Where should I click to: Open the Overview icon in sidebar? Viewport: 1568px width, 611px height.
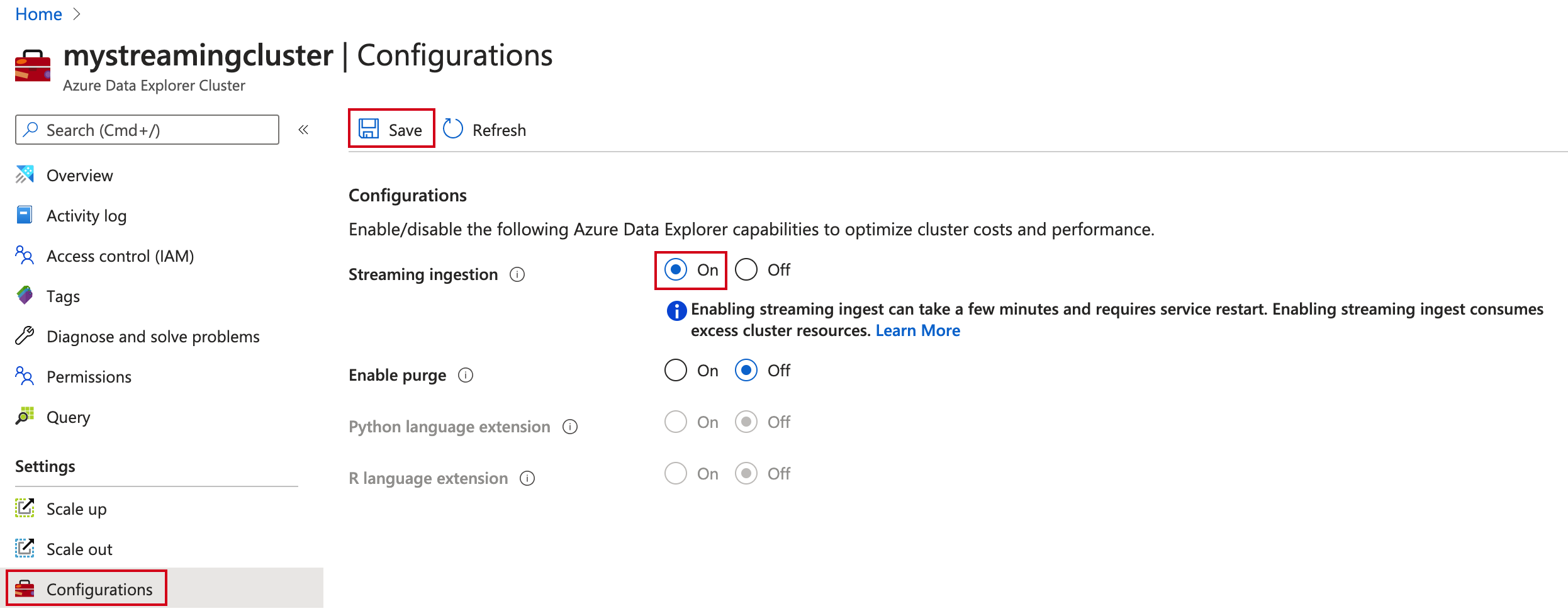(x=24, y=175)
